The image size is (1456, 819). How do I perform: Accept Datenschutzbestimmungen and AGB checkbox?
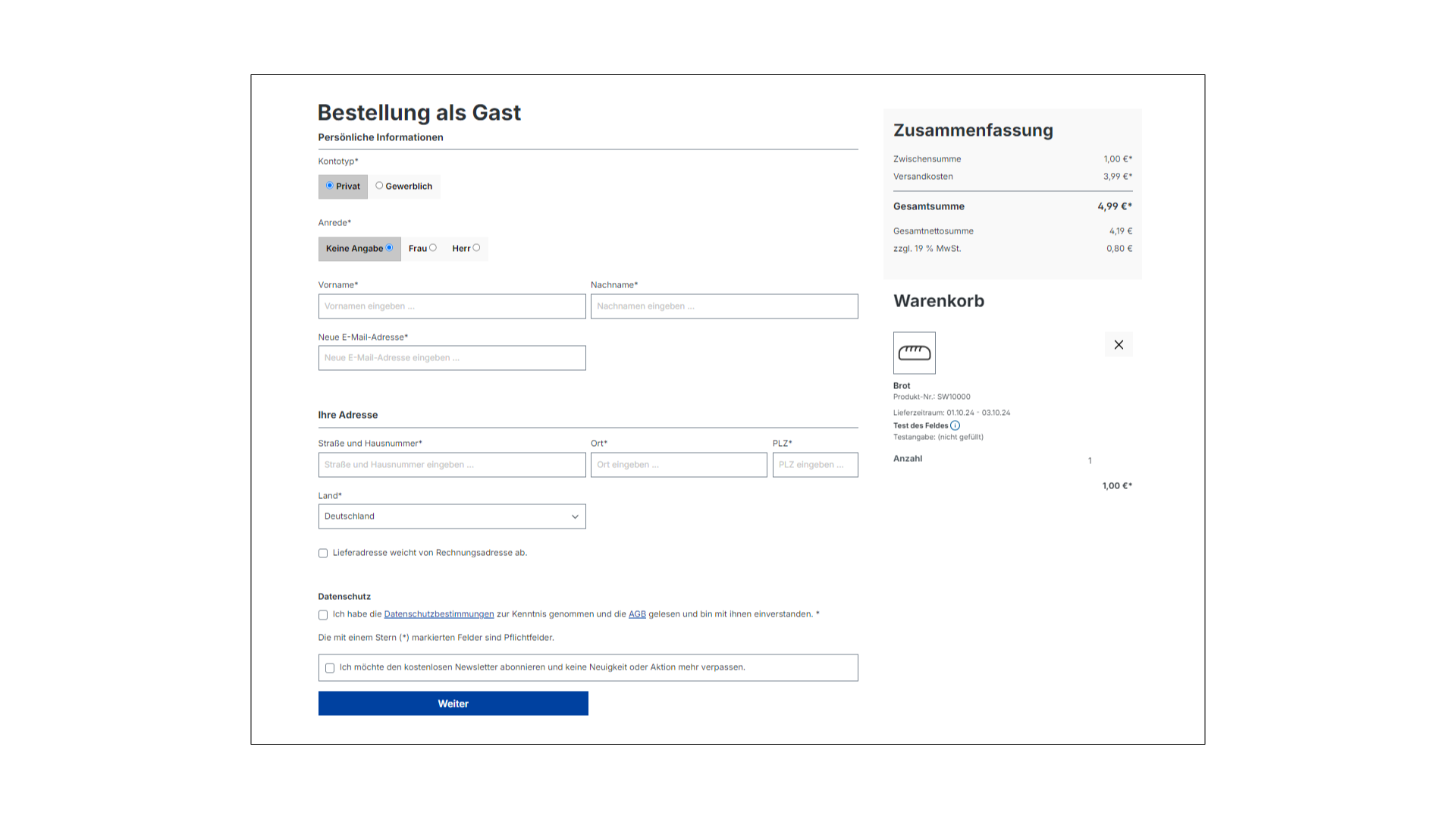tap(323, 615)
